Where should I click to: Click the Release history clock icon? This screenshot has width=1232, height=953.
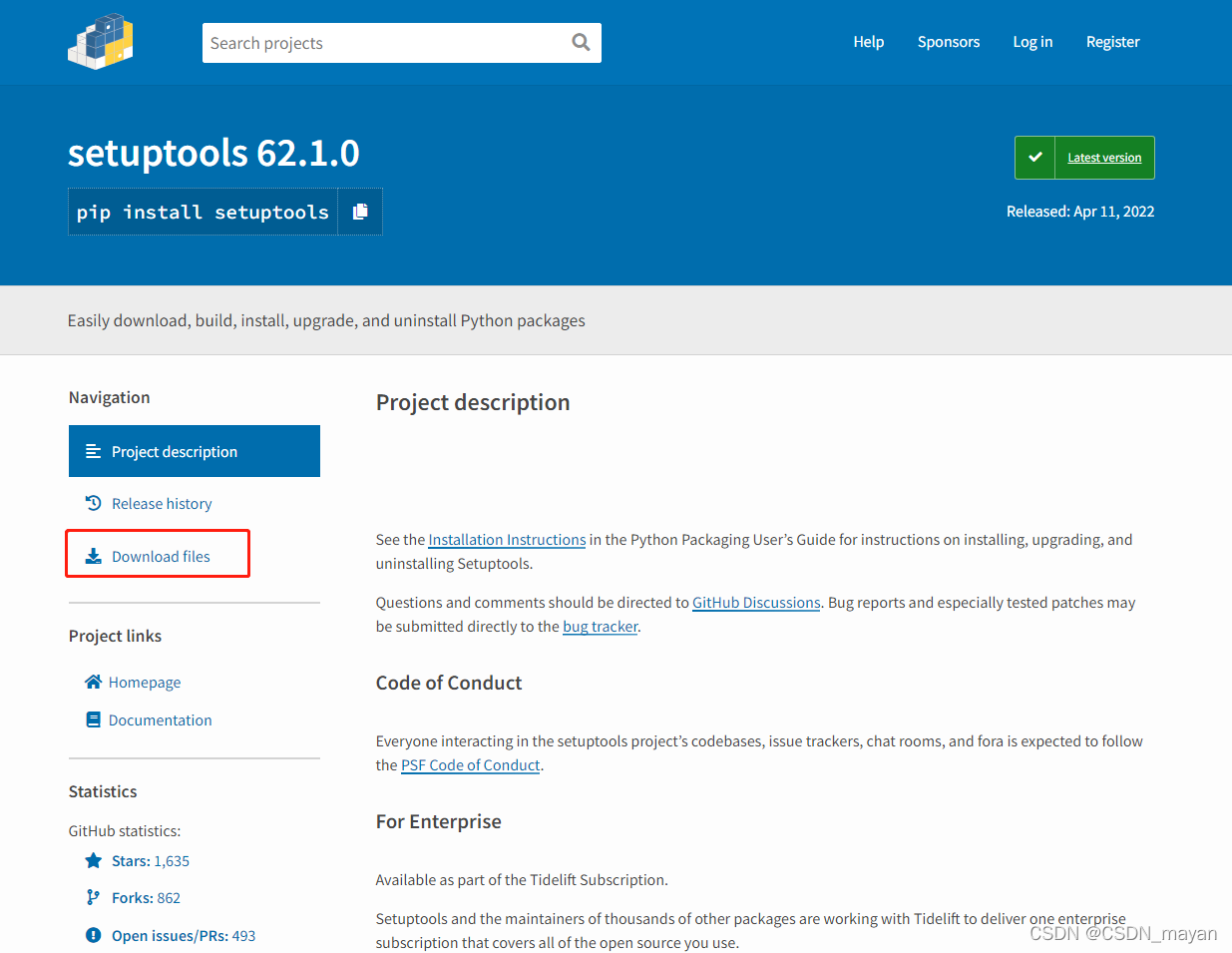94,503
